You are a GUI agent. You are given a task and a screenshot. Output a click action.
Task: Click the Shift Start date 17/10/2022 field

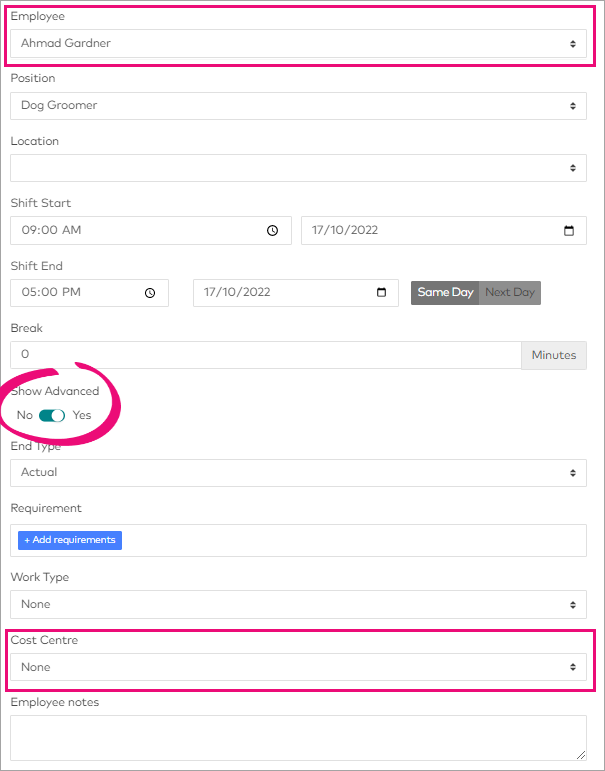(425, 230)
